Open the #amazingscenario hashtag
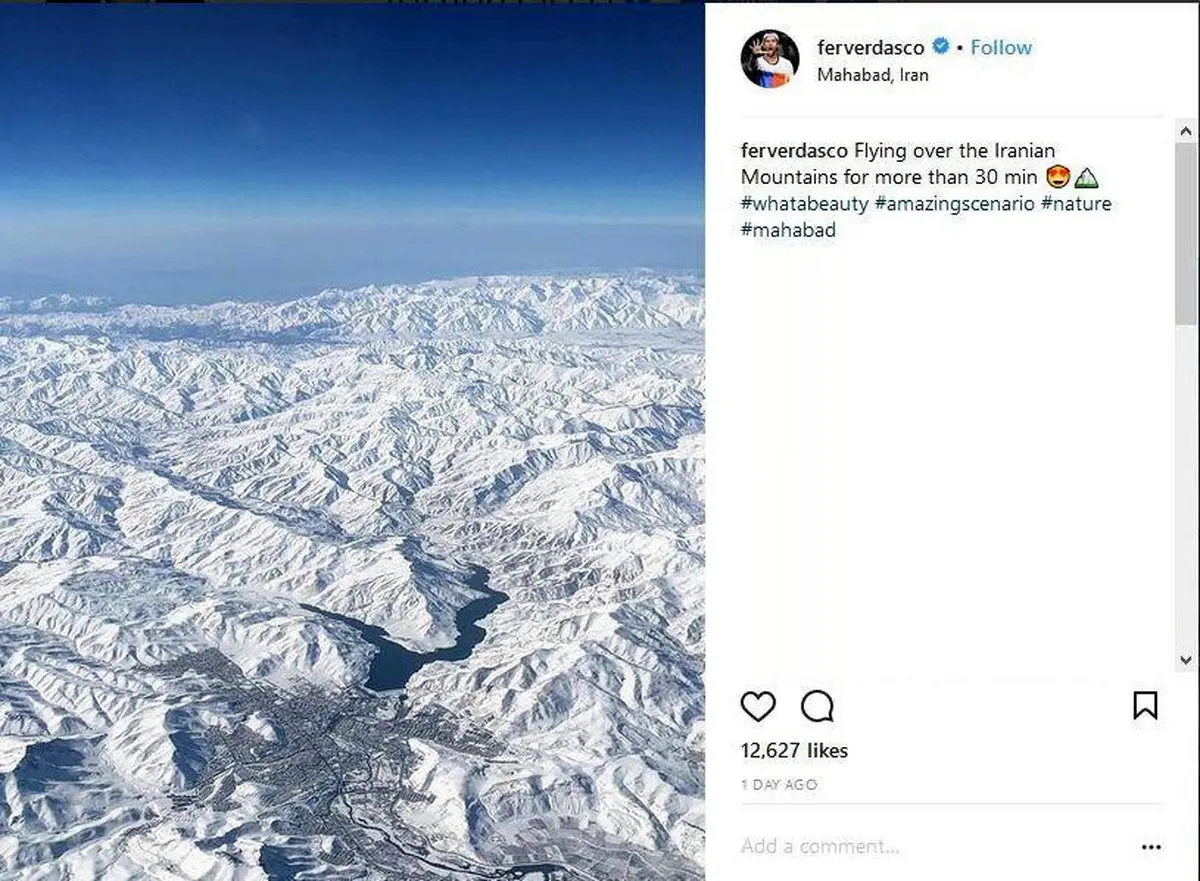This screenshot has height=881, width=1200. click(952, 203)
